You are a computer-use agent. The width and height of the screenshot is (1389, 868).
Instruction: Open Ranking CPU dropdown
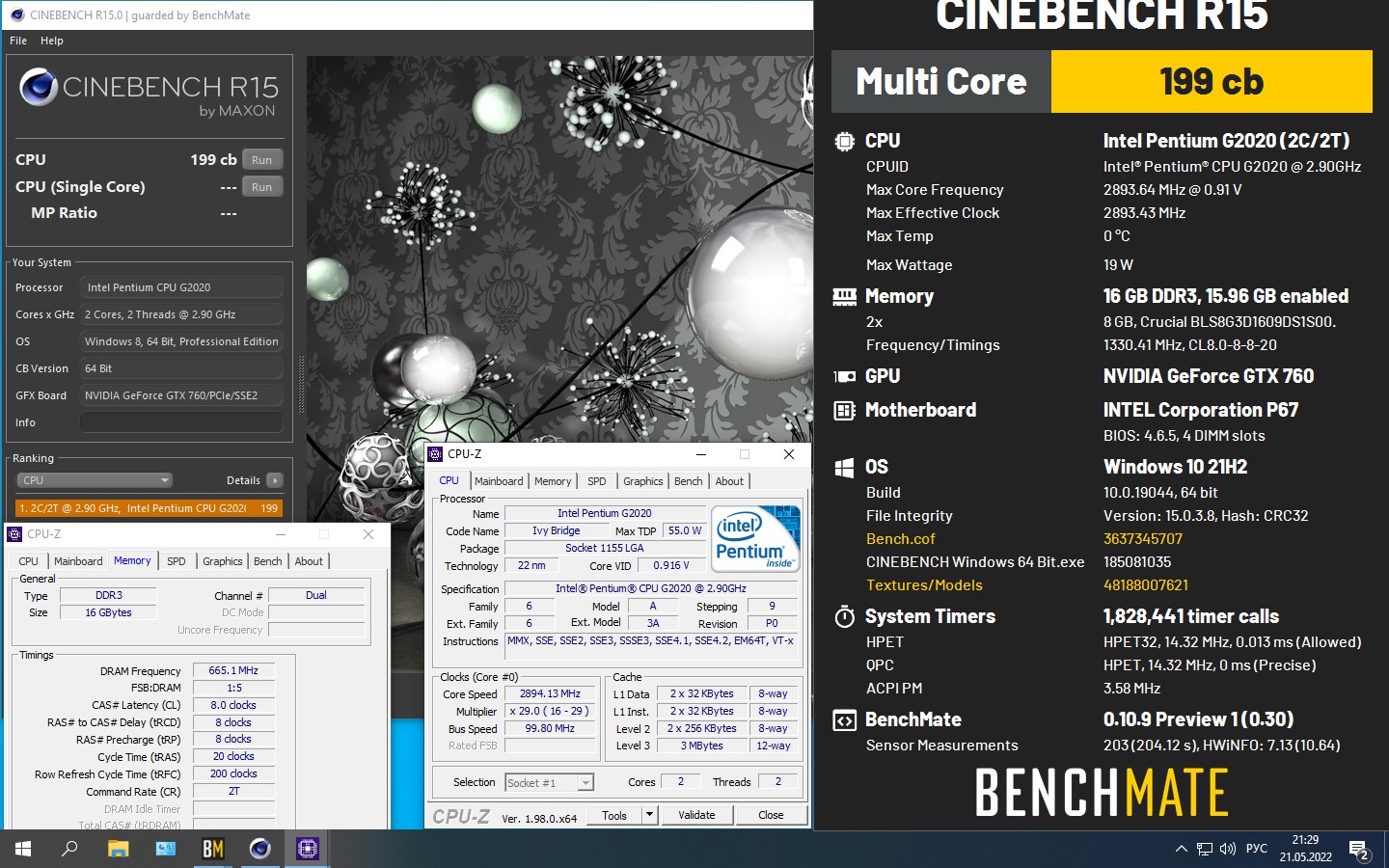[x=94, y=480]
